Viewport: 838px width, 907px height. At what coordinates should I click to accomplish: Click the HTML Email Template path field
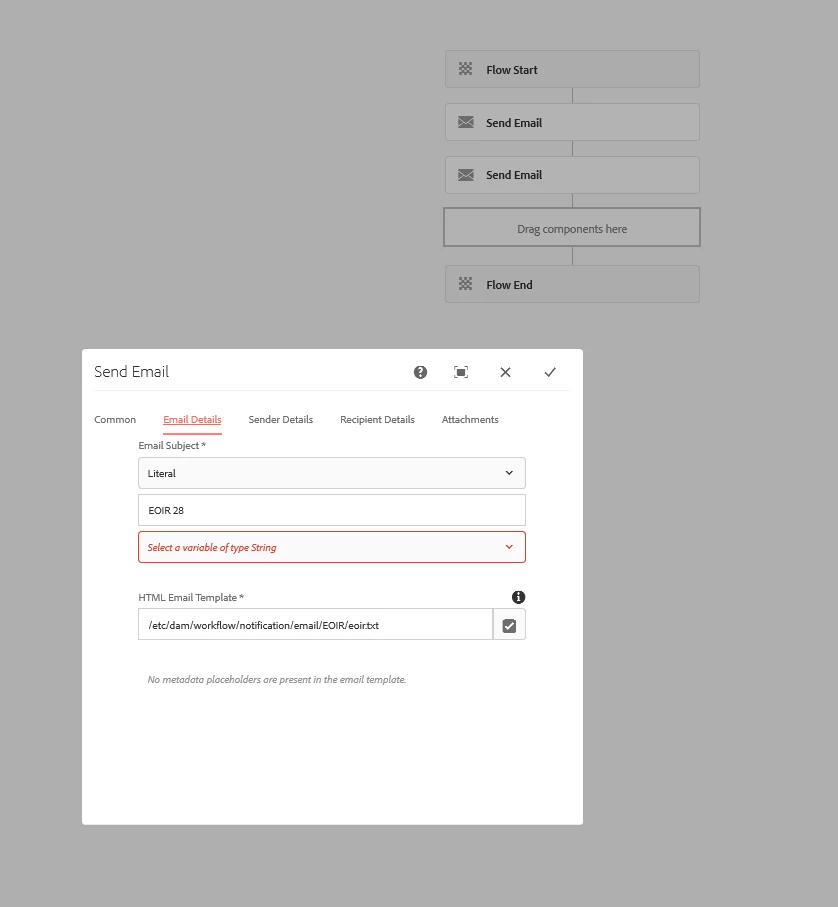pos(315,625)
